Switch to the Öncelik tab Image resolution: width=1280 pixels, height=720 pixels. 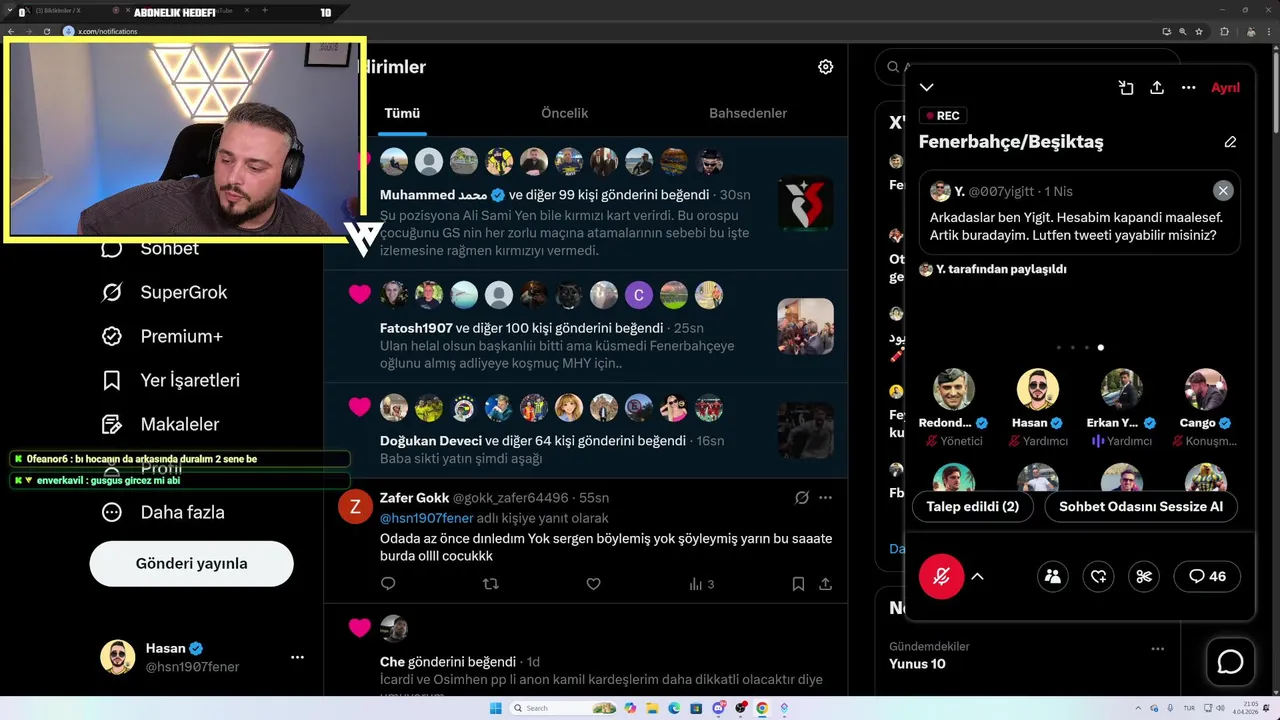click(x=564, y=113)
